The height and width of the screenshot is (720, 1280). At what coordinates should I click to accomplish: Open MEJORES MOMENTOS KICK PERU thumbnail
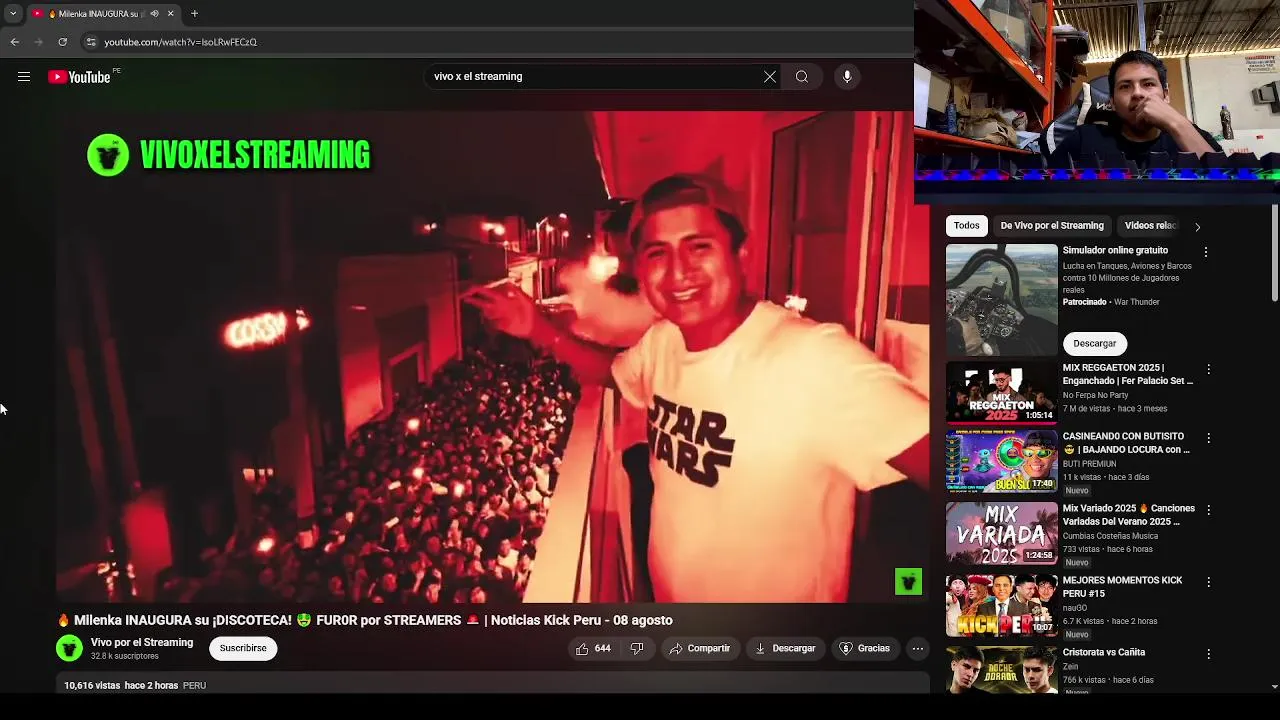coord(1002,605)
